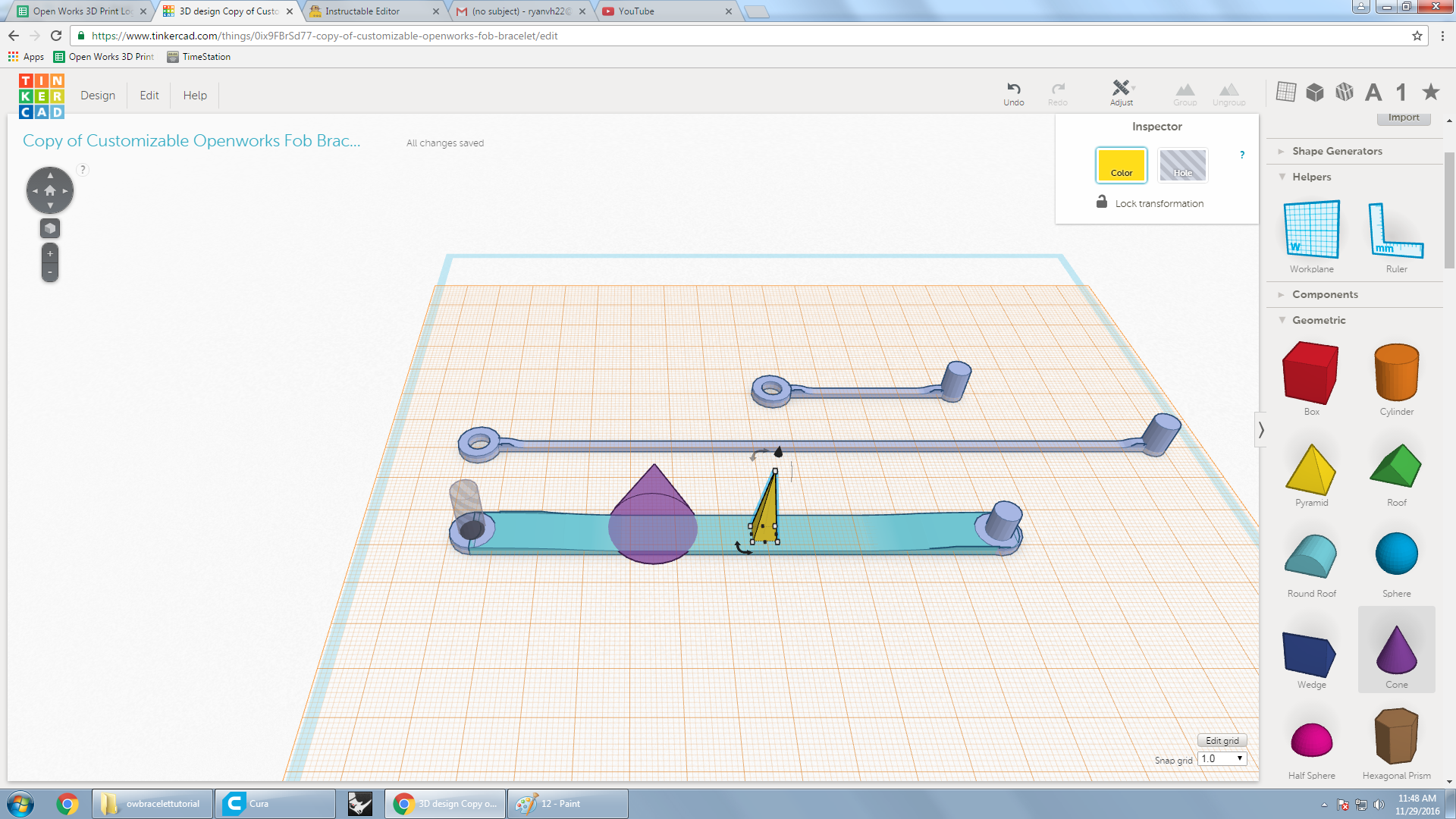Zoom in with the plus button

(50, 253)
